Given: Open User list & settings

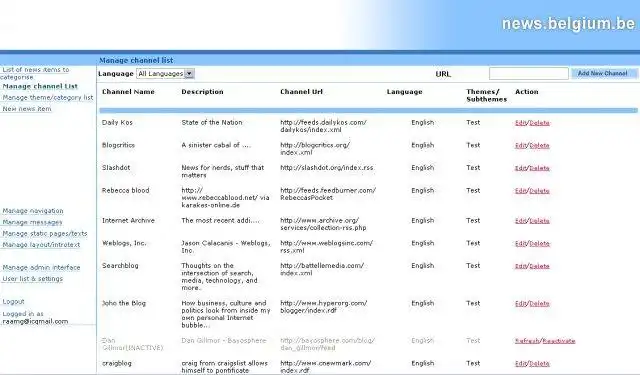Looking at the screenshot, I should (33, 279).
